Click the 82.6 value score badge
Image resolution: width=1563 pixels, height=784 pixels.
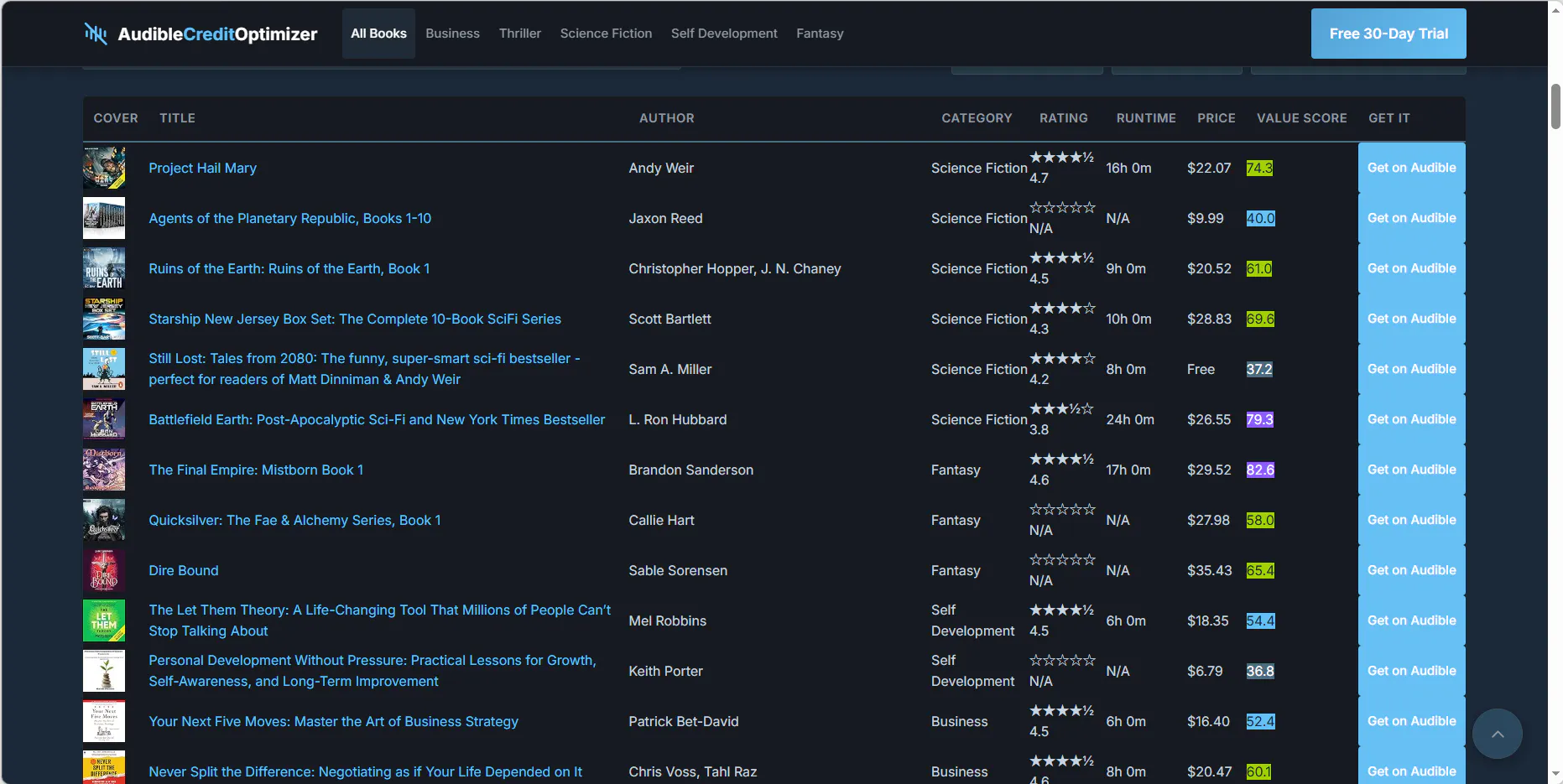[x=1260, y=470]
